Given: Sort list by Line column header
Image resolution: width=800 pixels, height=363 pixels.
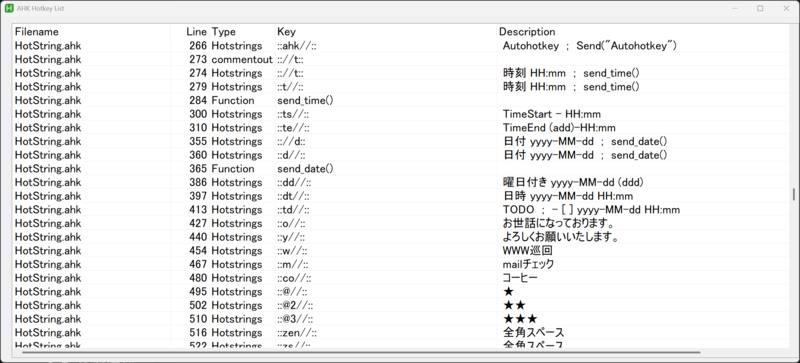Looking at the screenshot, I should [190, 32].
